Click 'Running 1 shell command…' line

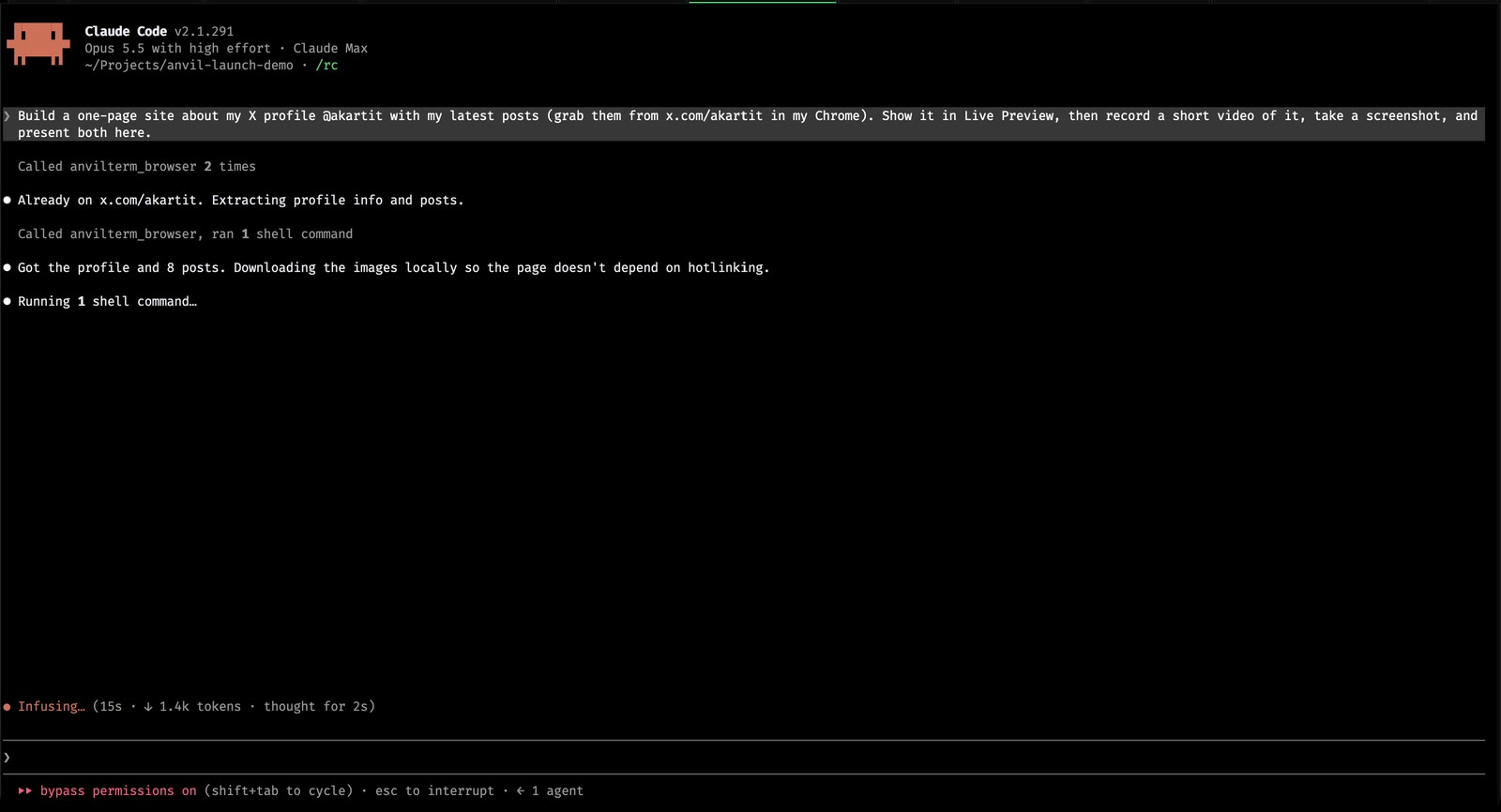tap(107, 301)
